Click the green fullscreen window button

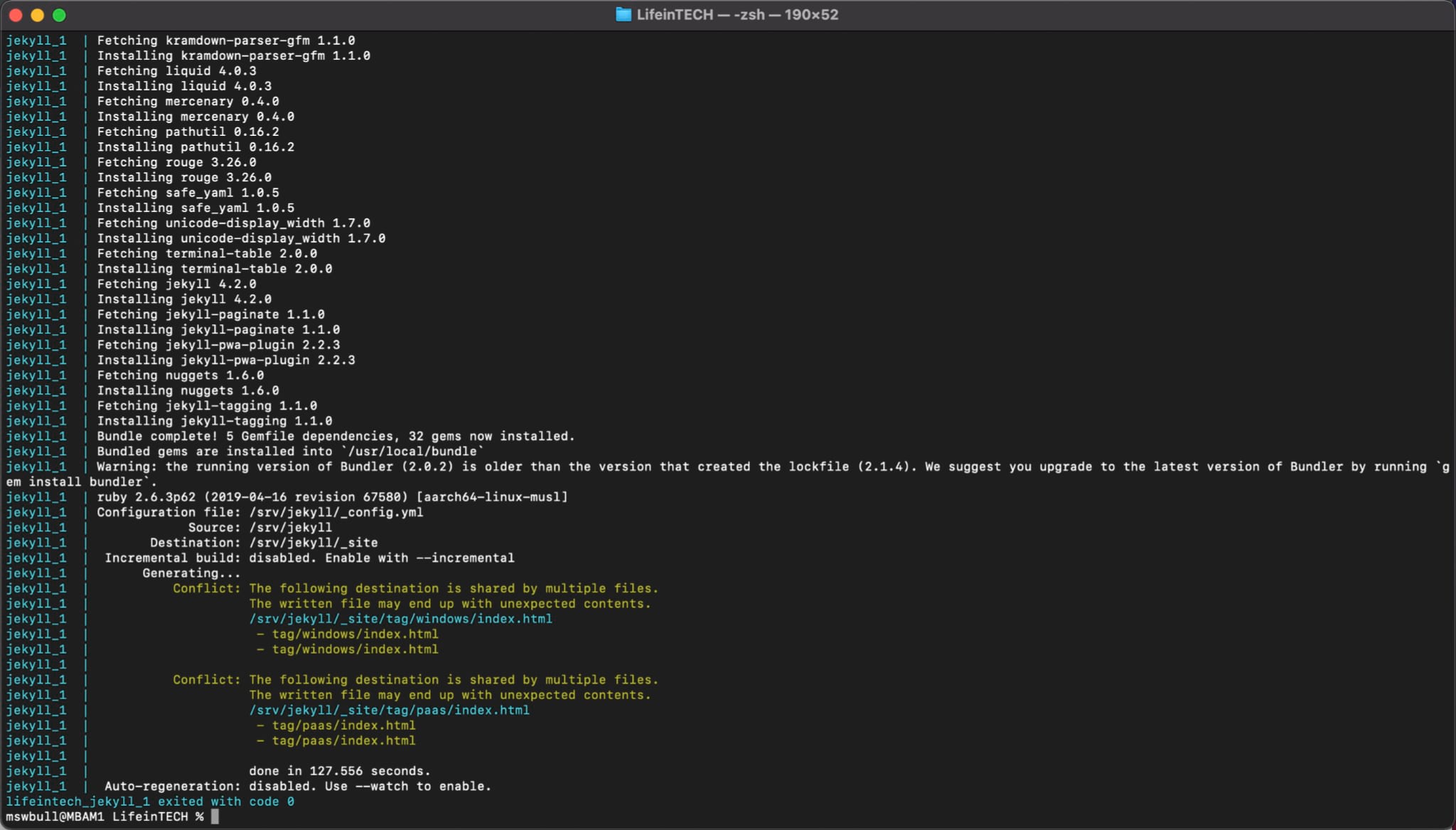pyautogui.click(x=60, y=15)
